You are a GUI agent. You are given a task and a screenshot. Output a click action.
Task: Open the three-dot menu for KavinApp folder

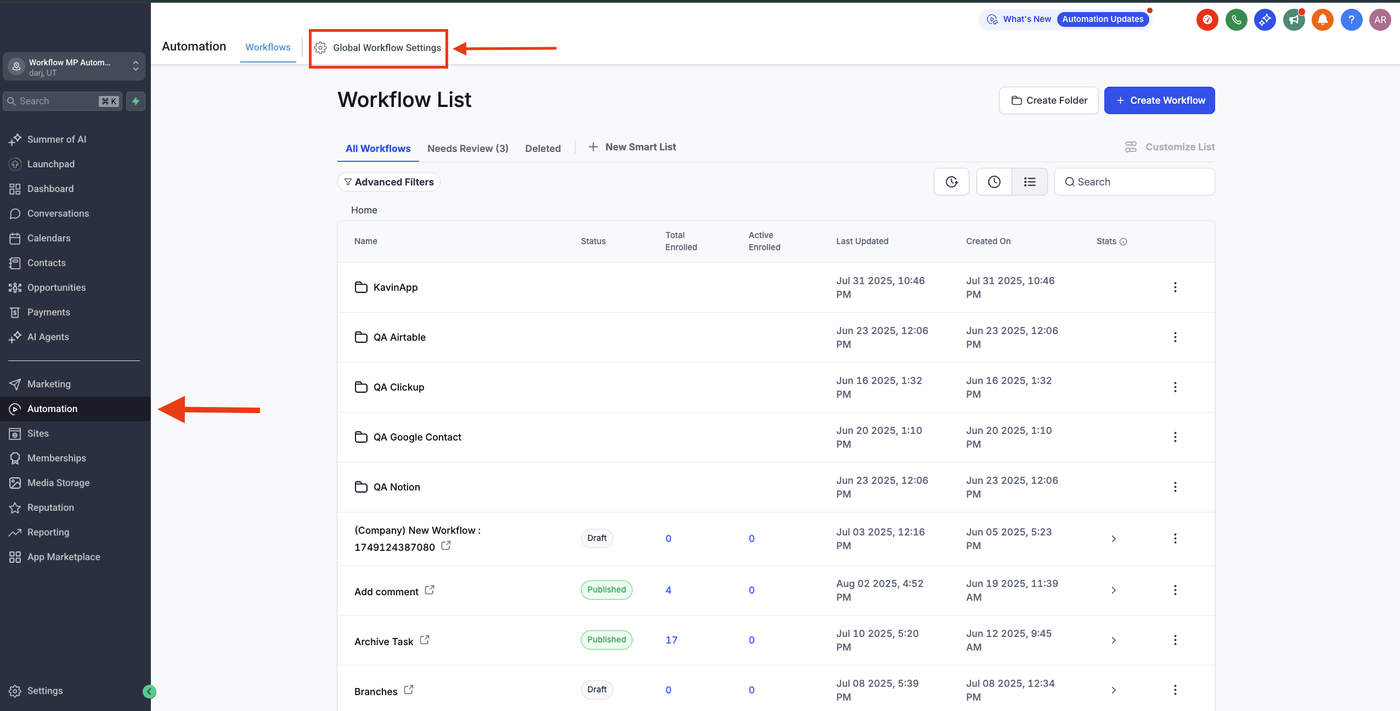1175,287
